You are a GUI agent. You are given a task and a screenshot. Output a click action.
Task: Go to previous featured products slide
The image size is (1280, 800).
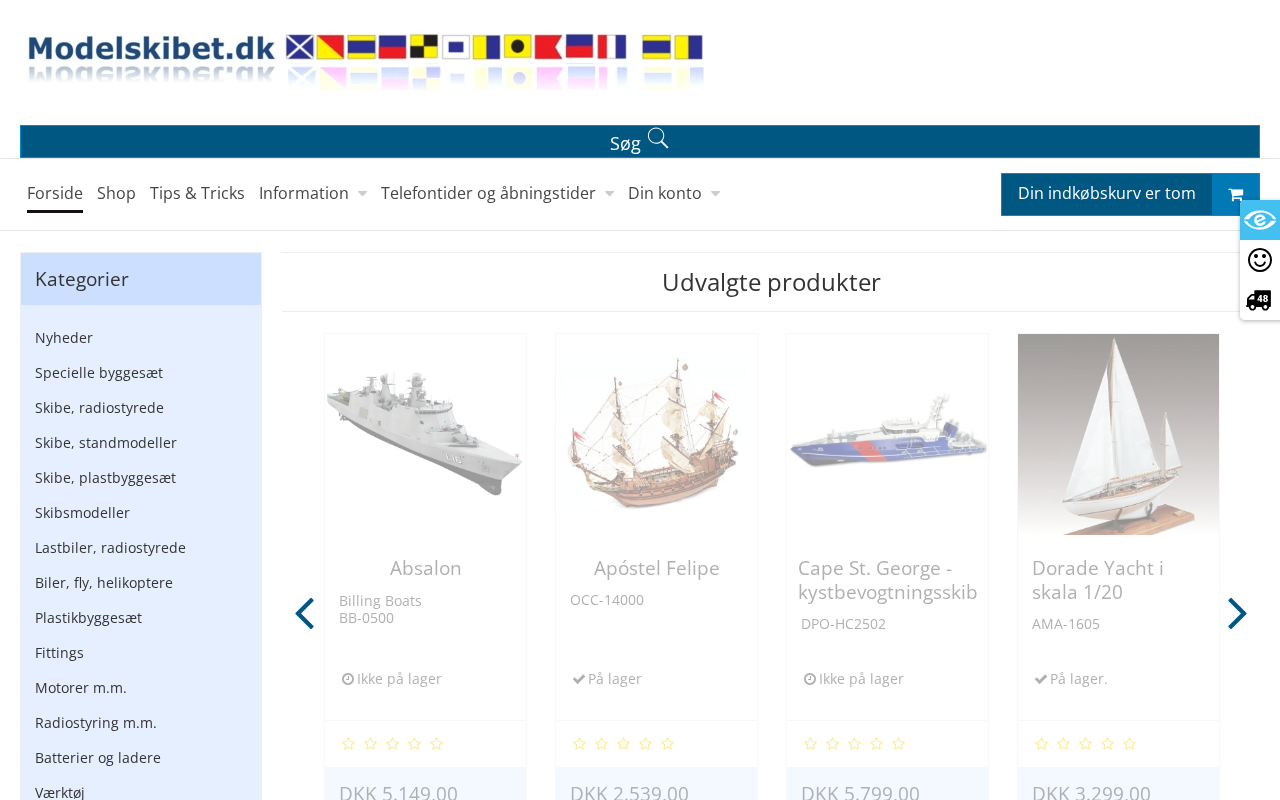[x=305, y=614]
